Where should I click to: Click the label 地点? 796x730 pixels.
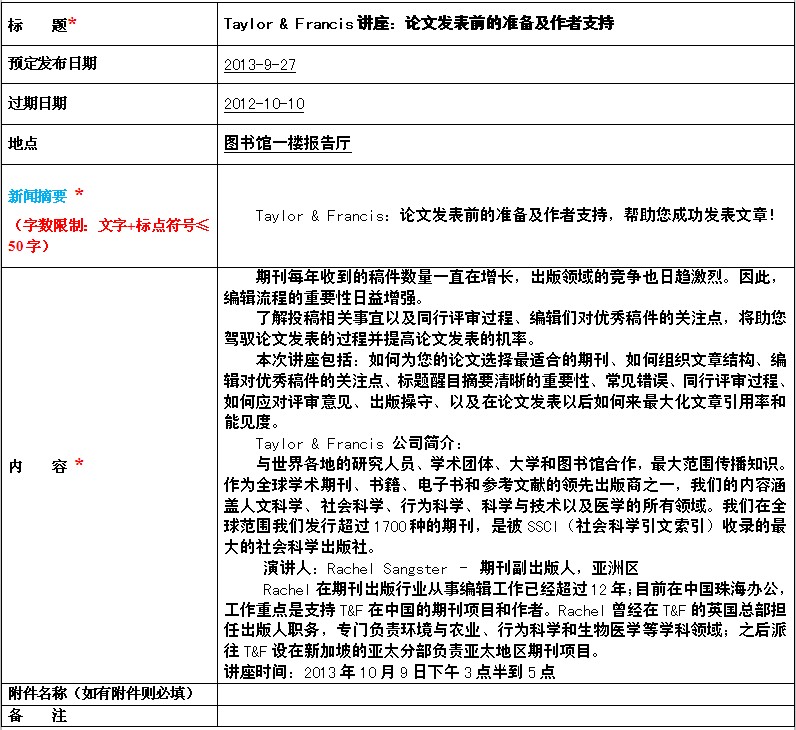click(22, 143)
